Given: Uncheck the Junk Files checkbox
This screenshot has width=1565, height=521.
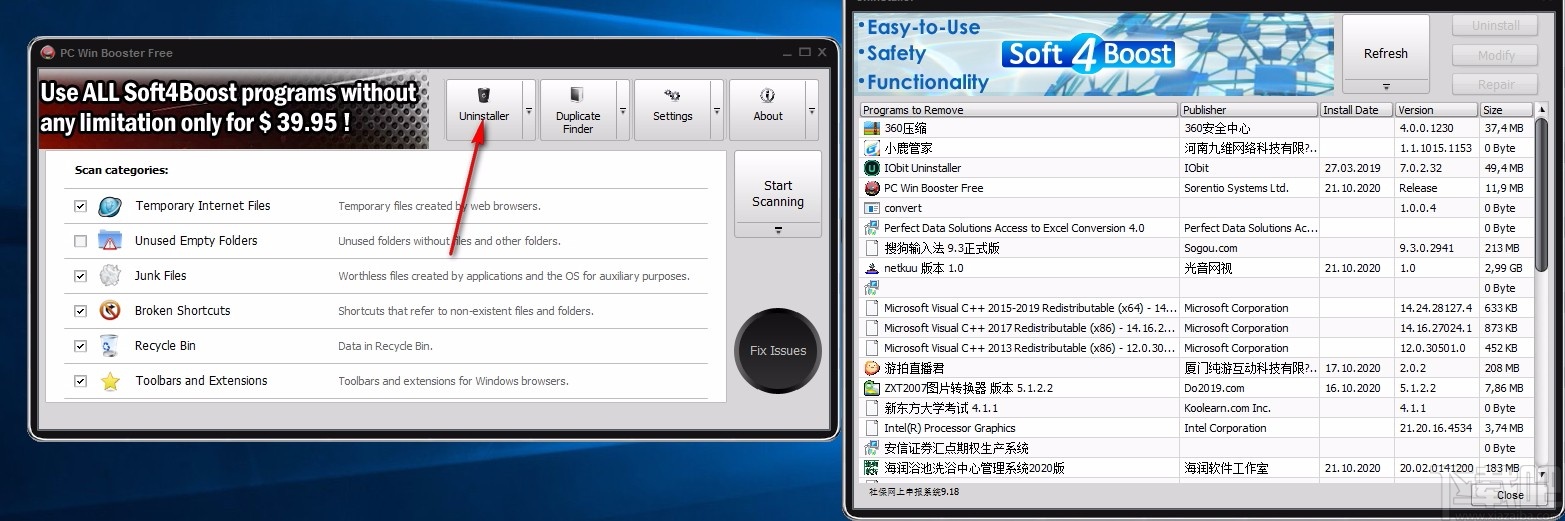Looking at the screenshot, I should [x=80, y=276].
